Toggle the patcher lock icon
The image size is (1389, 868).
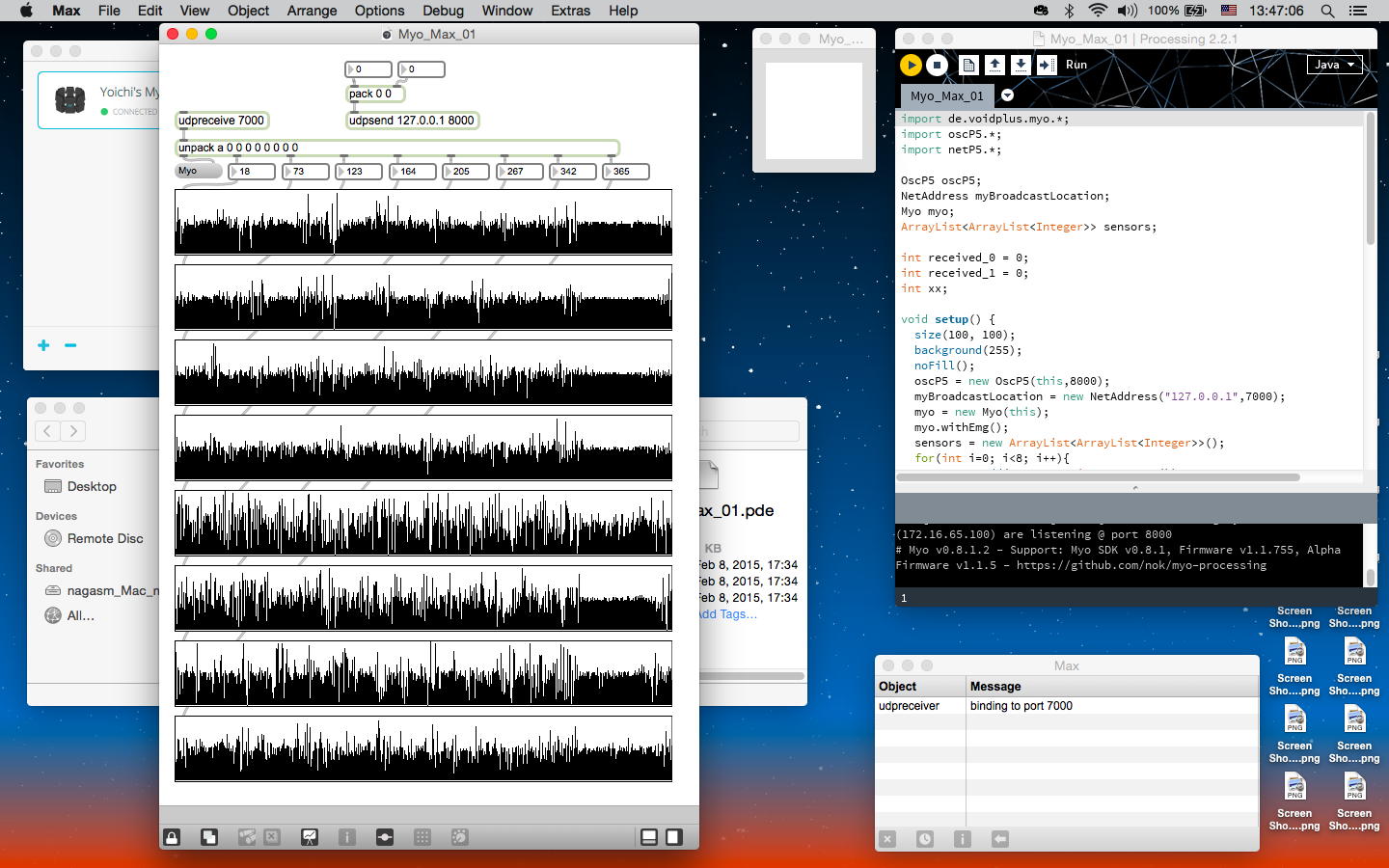[x=172, y=837]
